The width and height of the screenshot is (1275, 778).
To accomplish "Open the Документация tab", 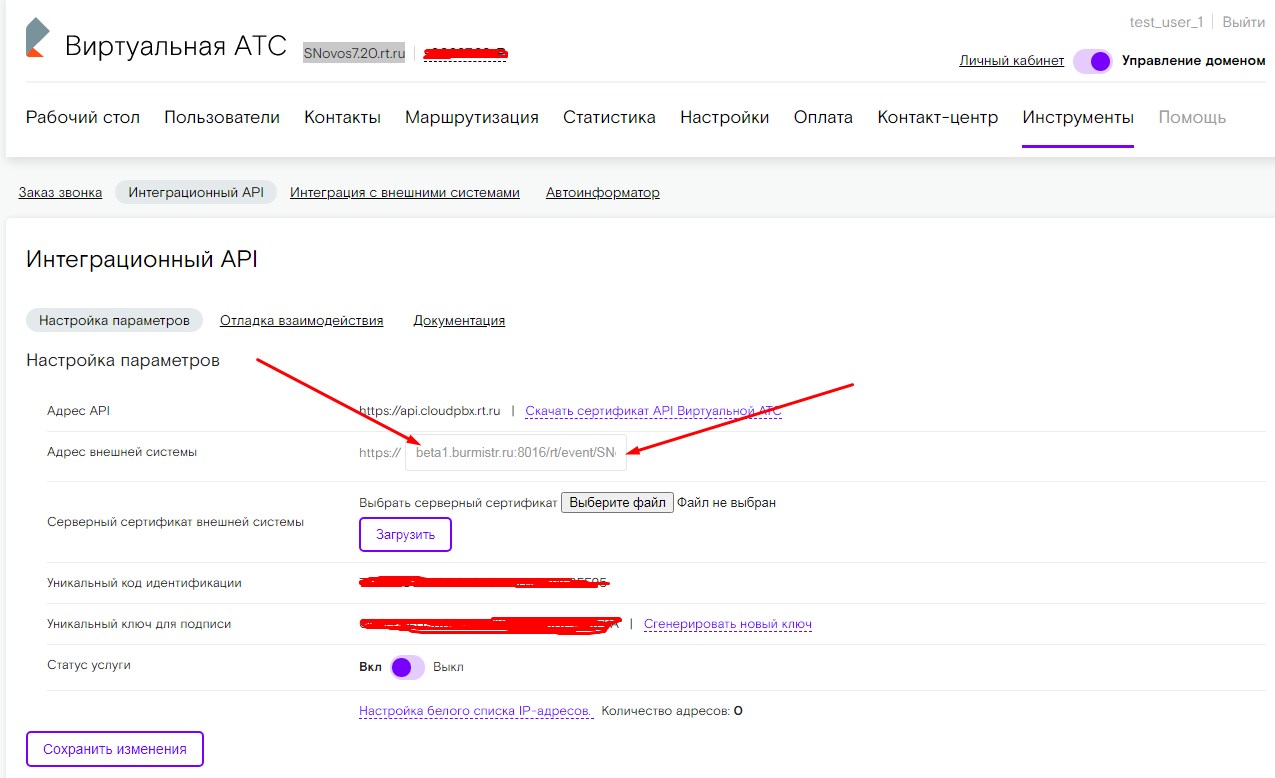I will pos(459,321).
